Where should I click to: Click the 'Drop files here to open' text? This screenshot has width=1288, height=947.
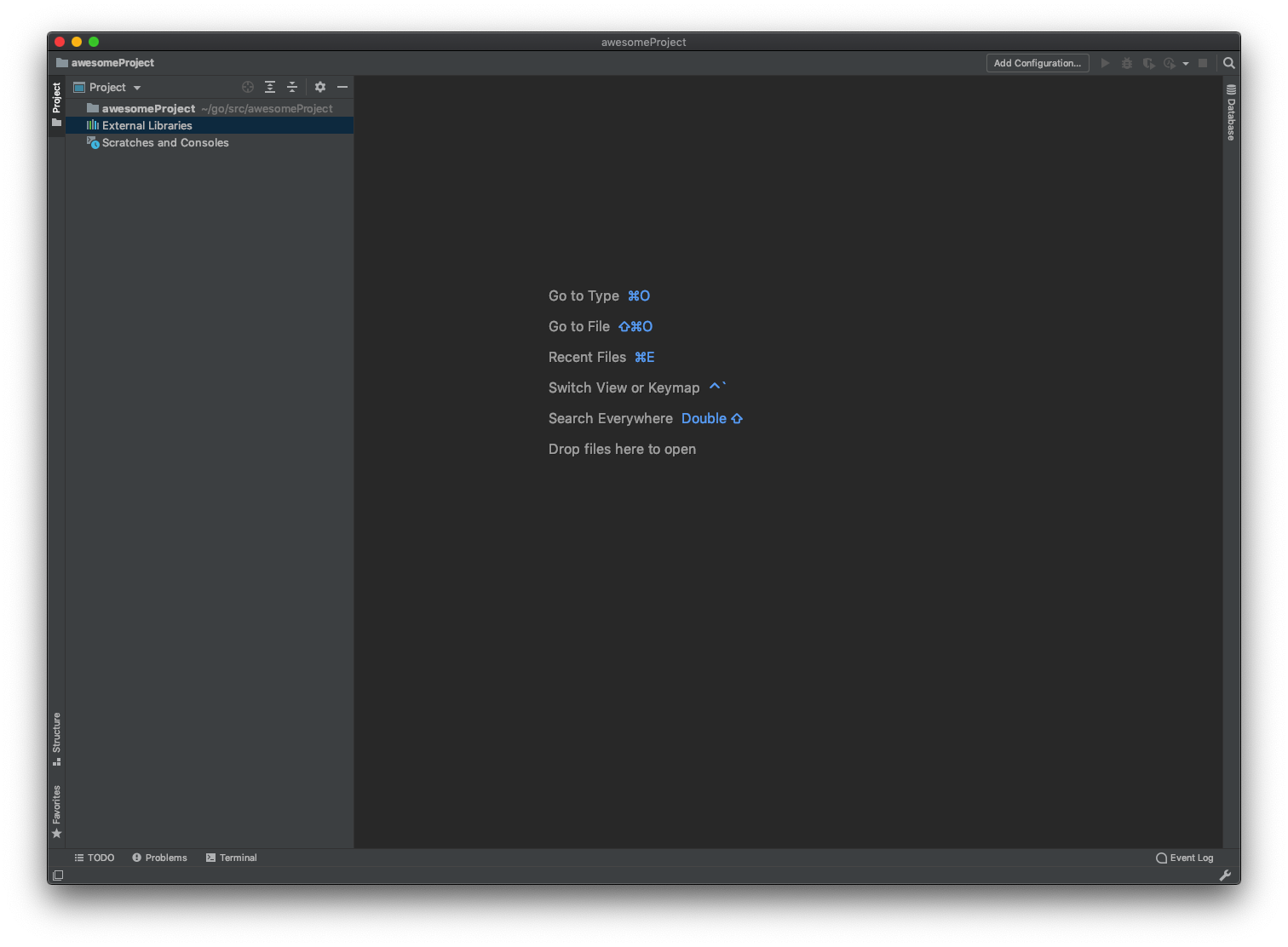coord(622,449)
